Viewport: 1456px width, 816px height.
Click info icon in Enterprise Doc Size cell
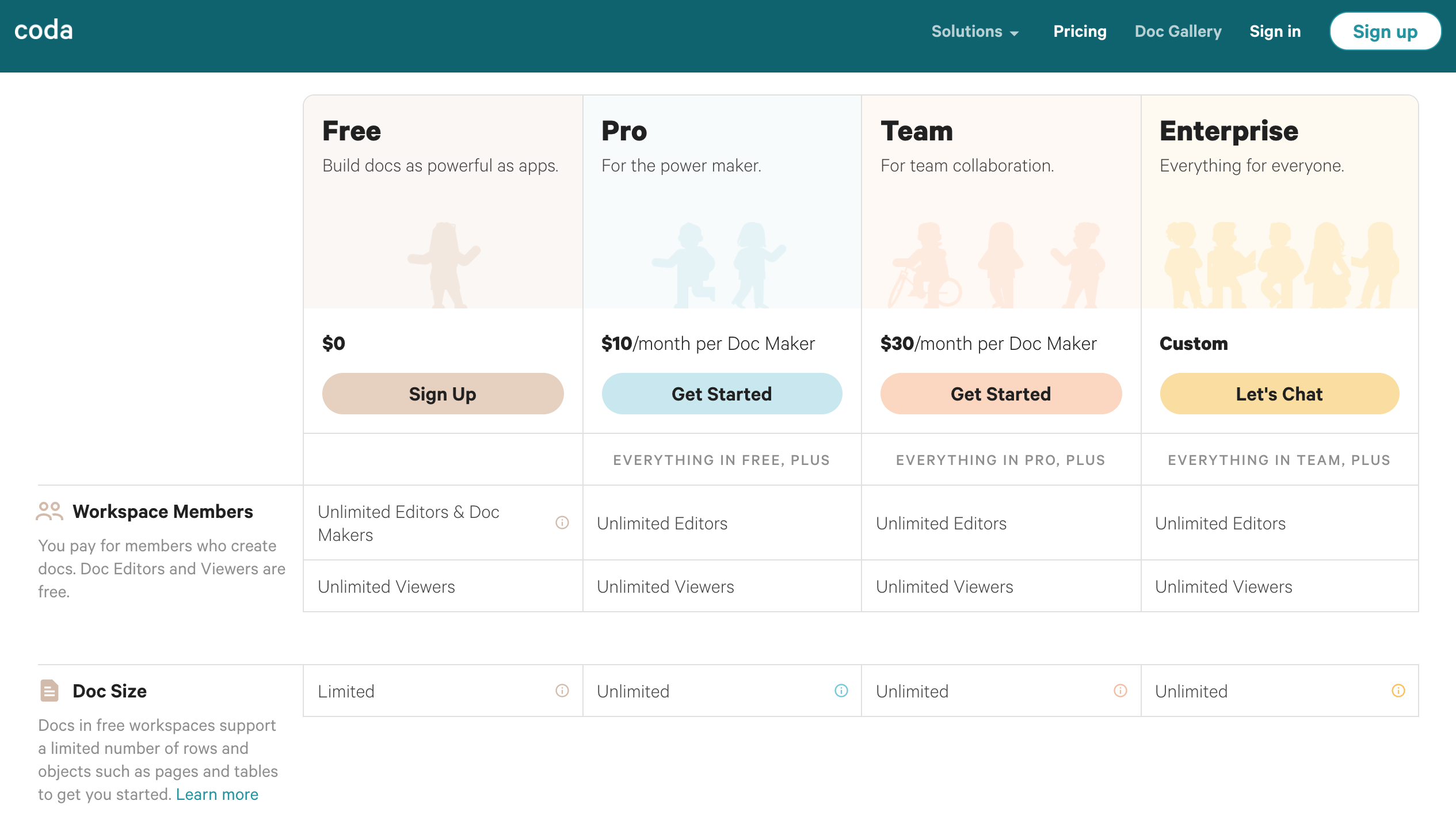pos(1398,691)
